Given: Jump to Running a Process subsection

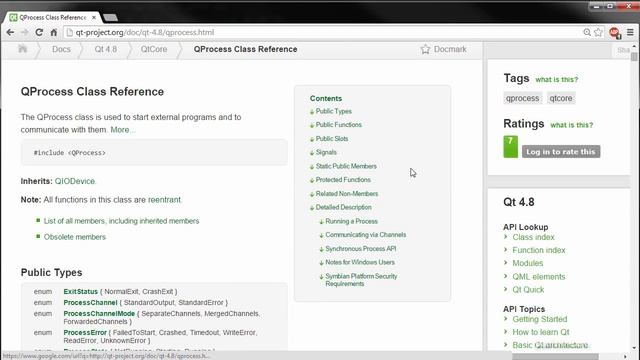Looking at the screenshot, I should [x=351, y=221].
